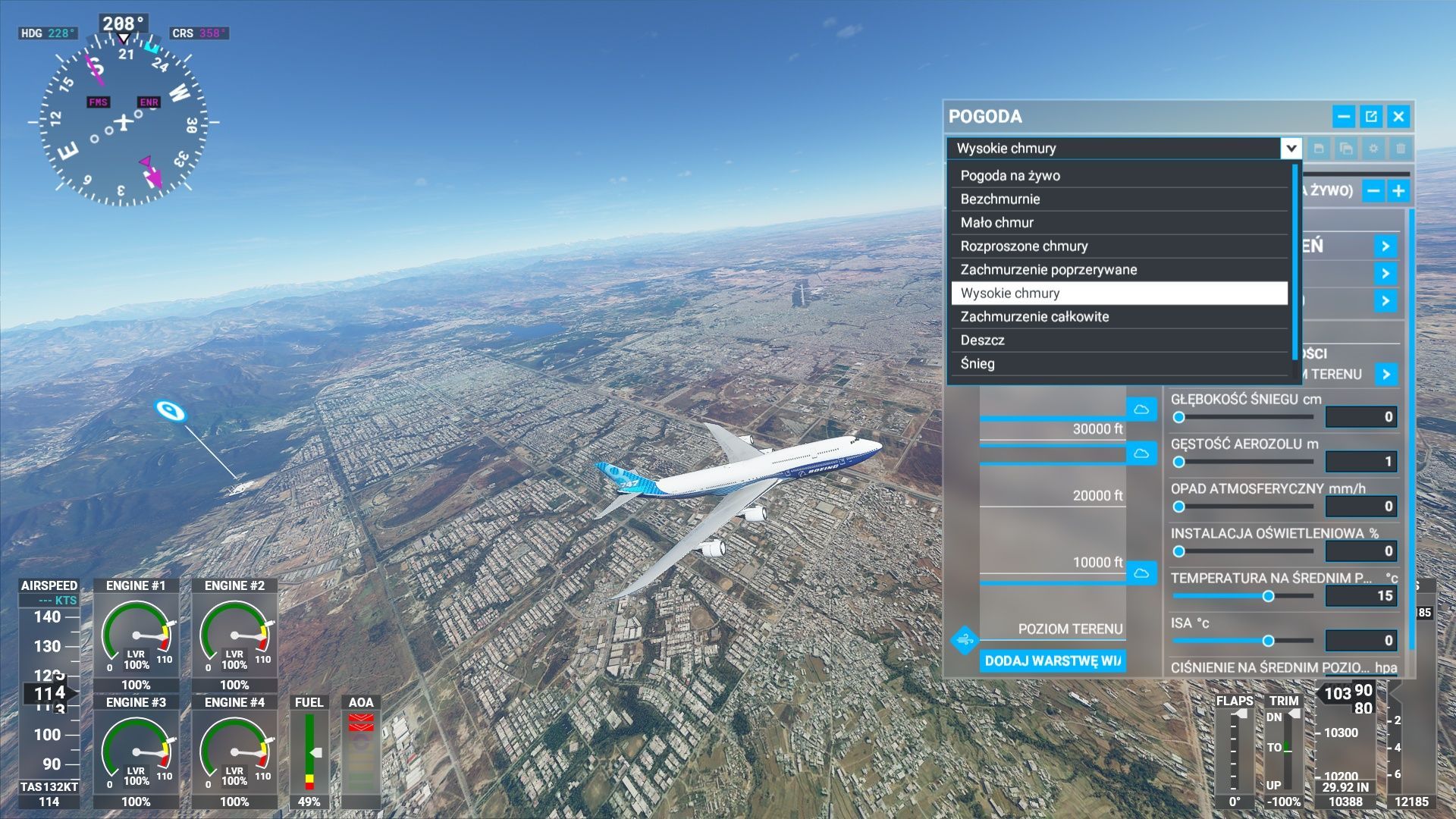Adjust the Gęstość aerozolu slider handle
The height and width of the screenshot is (819, 1456).
(x=1178, y=462)
